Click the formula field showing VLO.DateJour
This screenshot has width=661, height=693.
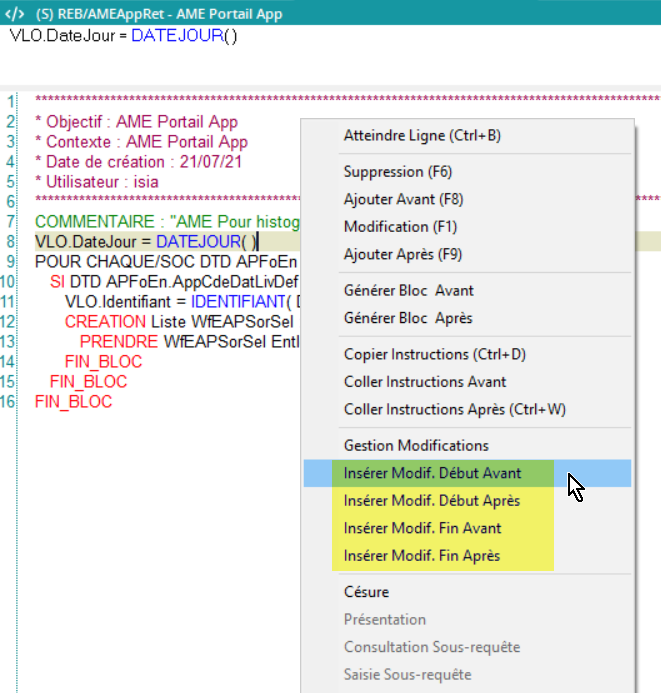124,36
